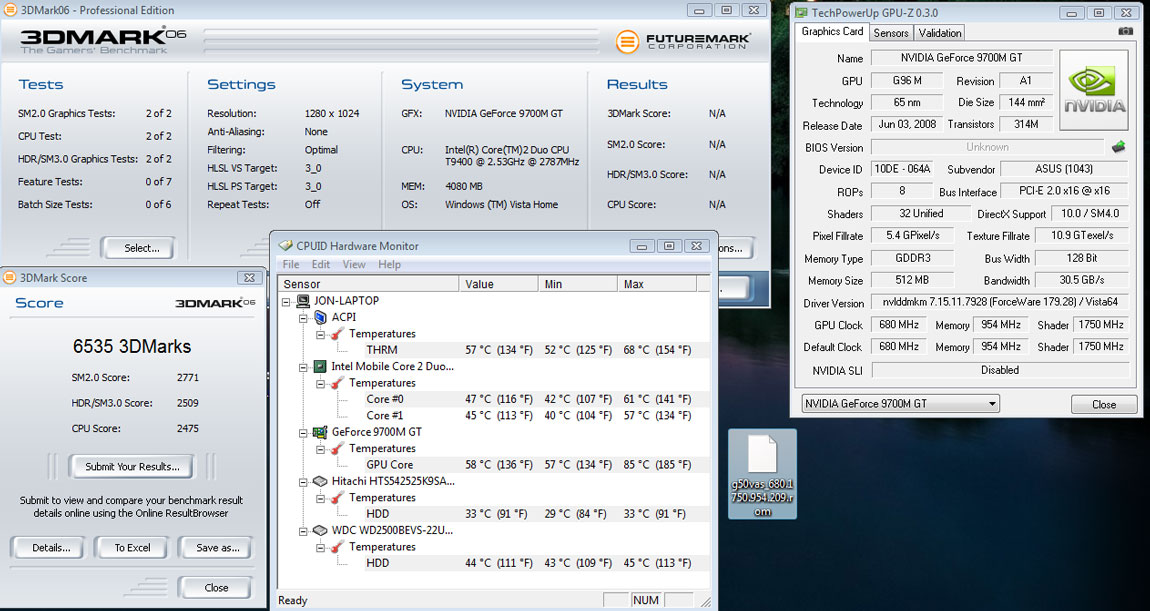
Task: Click the Select tests button in 3DMark06
Action: click(x=141, y=248)
